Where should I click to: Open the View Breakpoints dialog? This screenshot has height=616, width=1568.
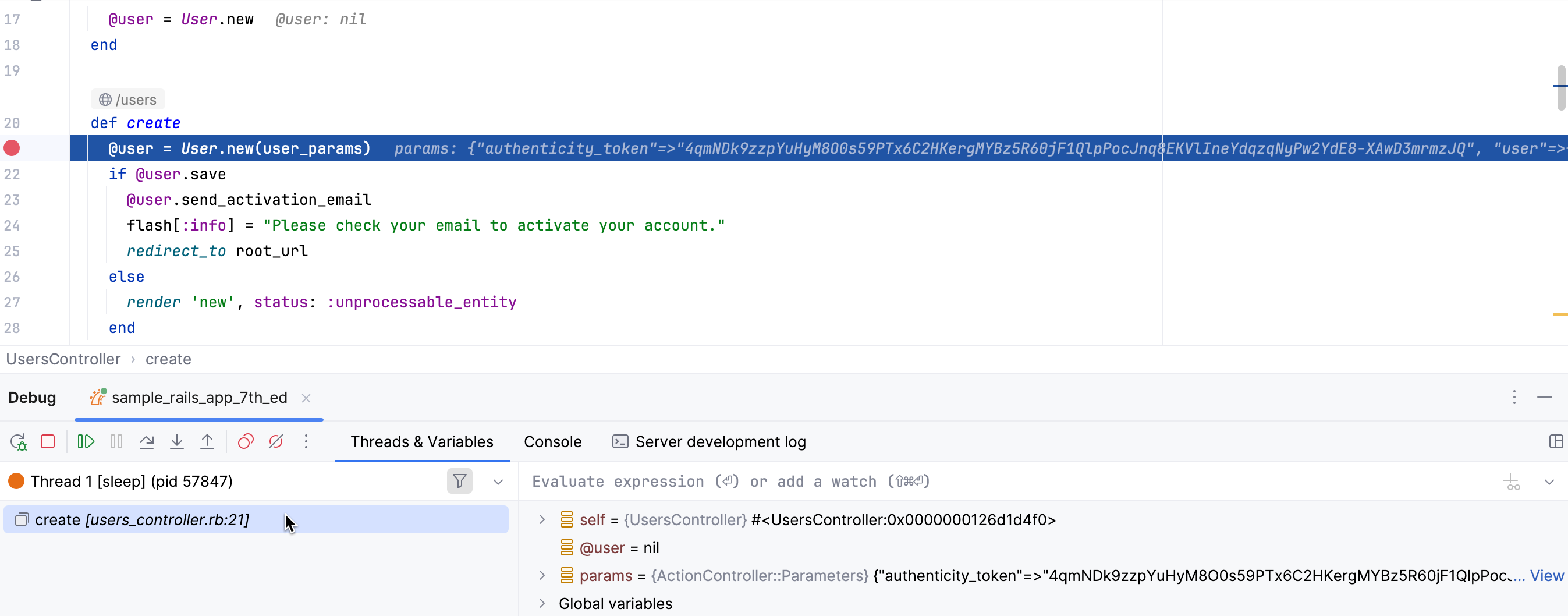click(x=245, y=442)
